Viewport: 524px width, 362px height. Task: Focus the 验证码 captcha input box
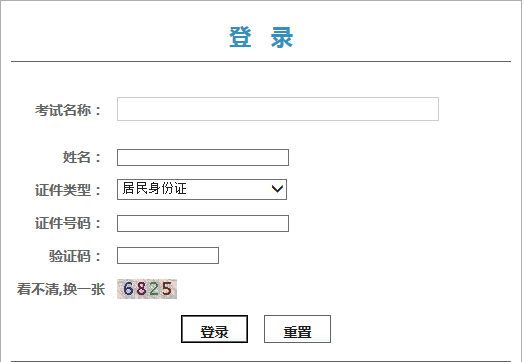click(x=168, y=256)
